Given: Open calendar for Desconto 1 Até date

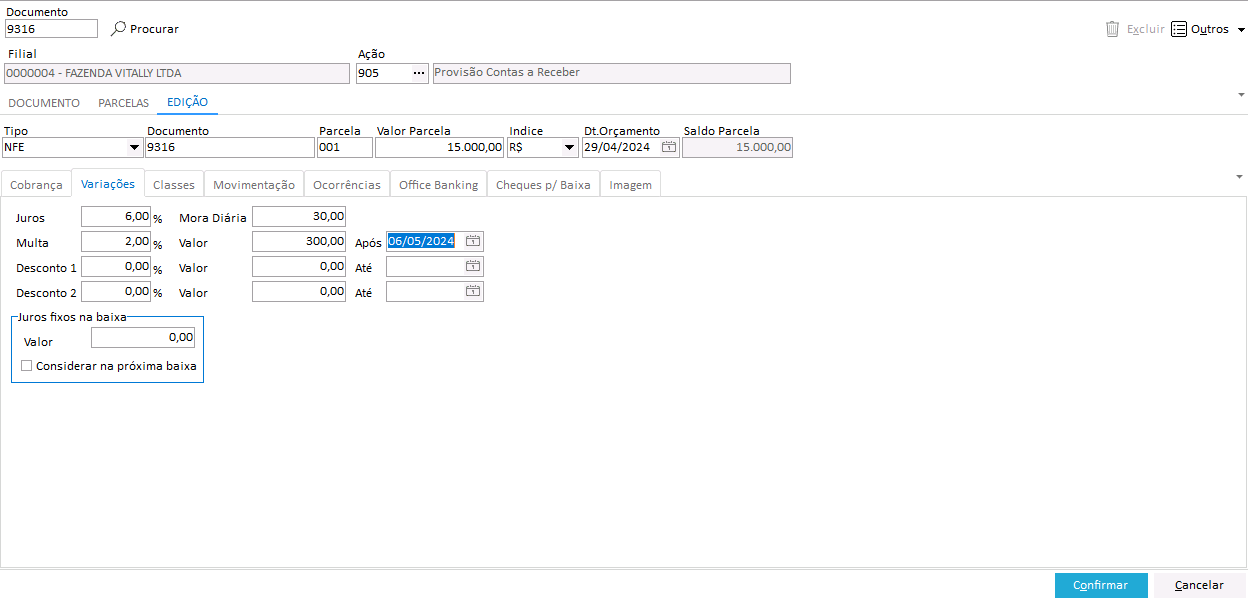Looking at the screenshot, I should tap(473, 266).
